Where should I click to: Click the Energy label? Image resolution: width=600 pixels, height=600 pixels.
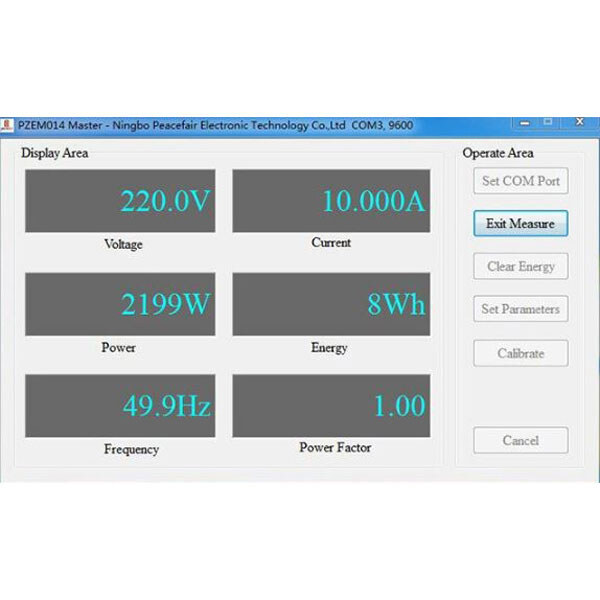329,348
